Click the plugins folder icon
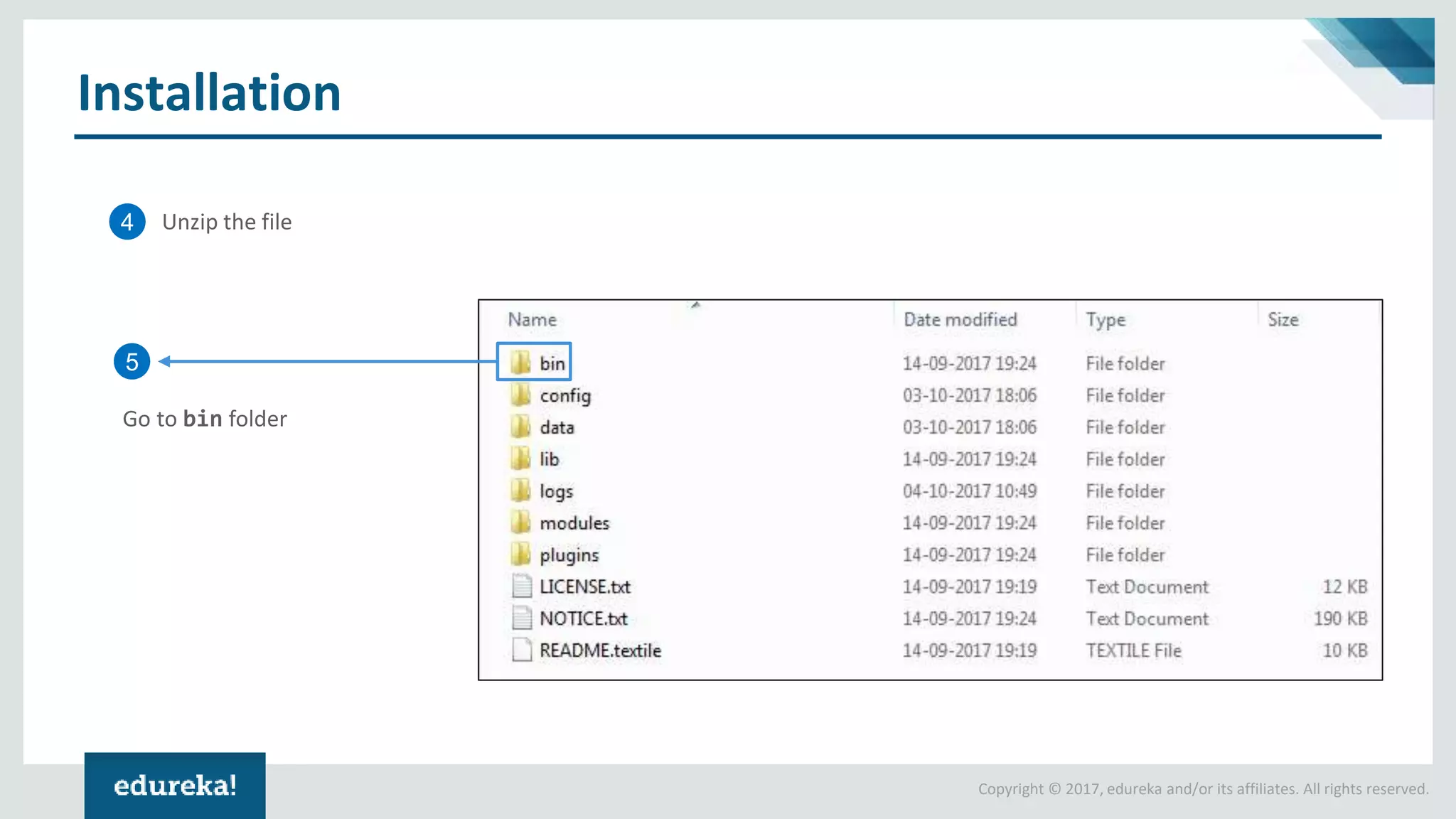1456x819 pixels. pos(520,555)
